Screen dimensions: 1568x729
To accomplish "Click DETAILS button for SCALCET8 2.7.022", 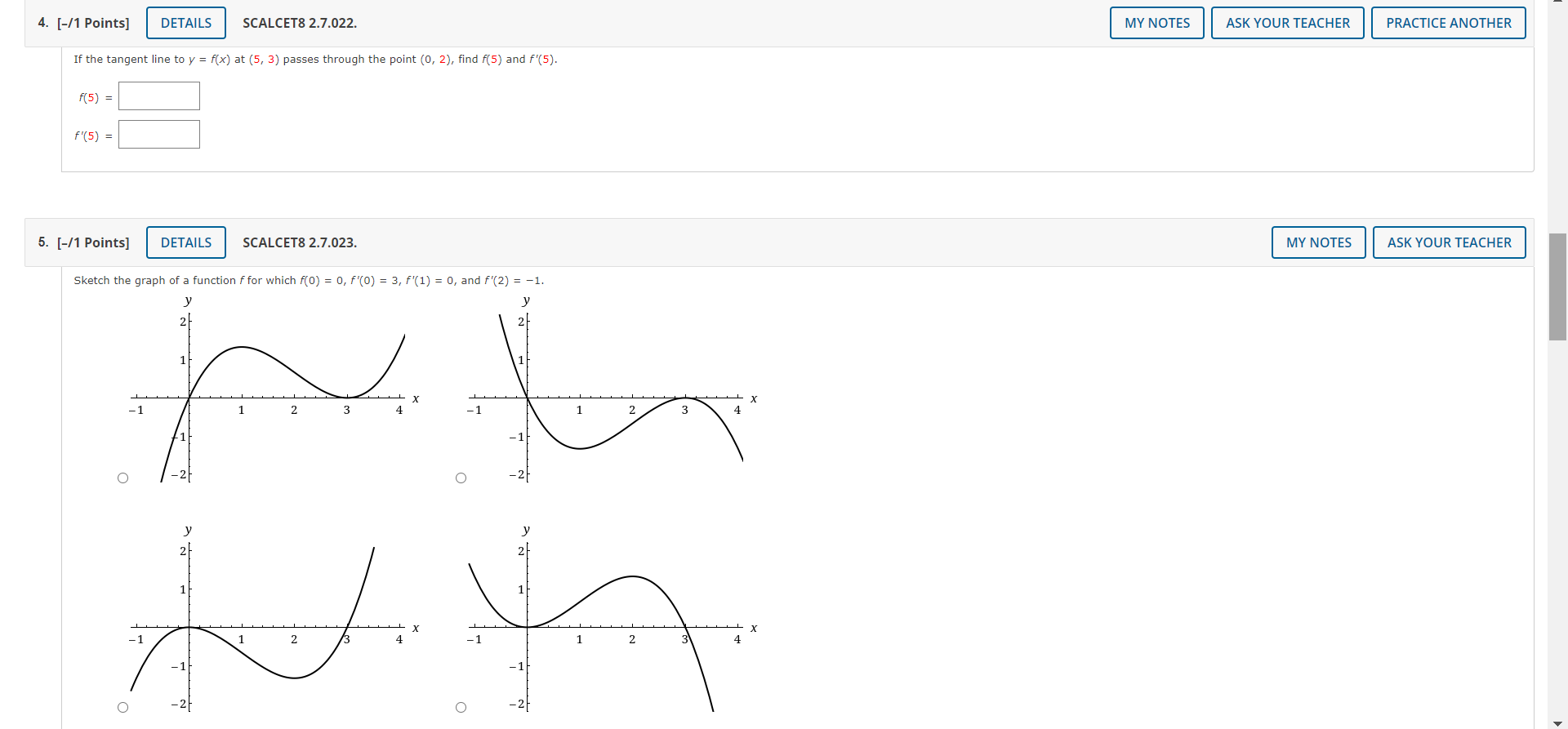I will coord(185,22).
